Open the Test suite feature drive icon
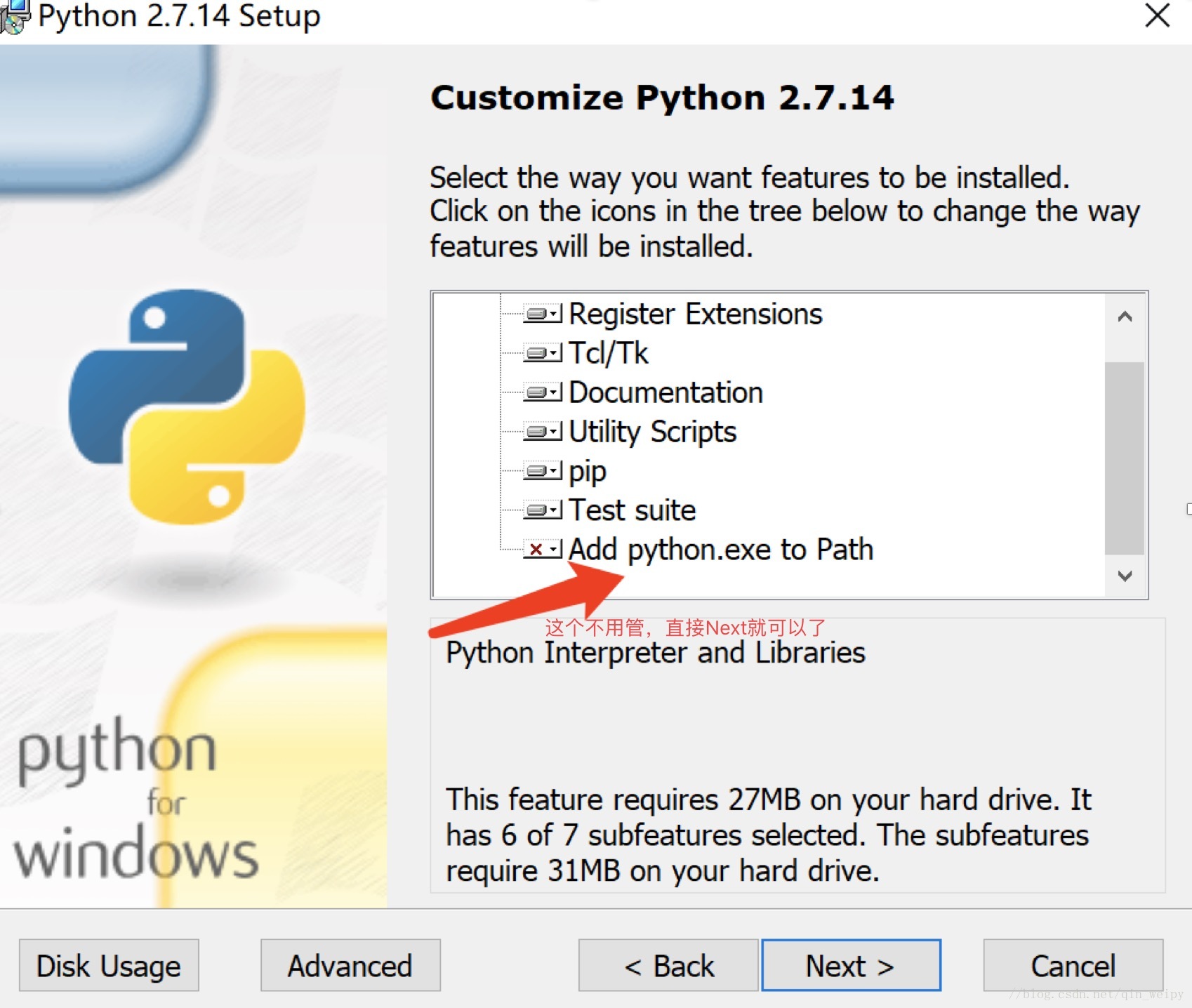The height and width of the screenshot is (1008, 1192). point(543,510)
